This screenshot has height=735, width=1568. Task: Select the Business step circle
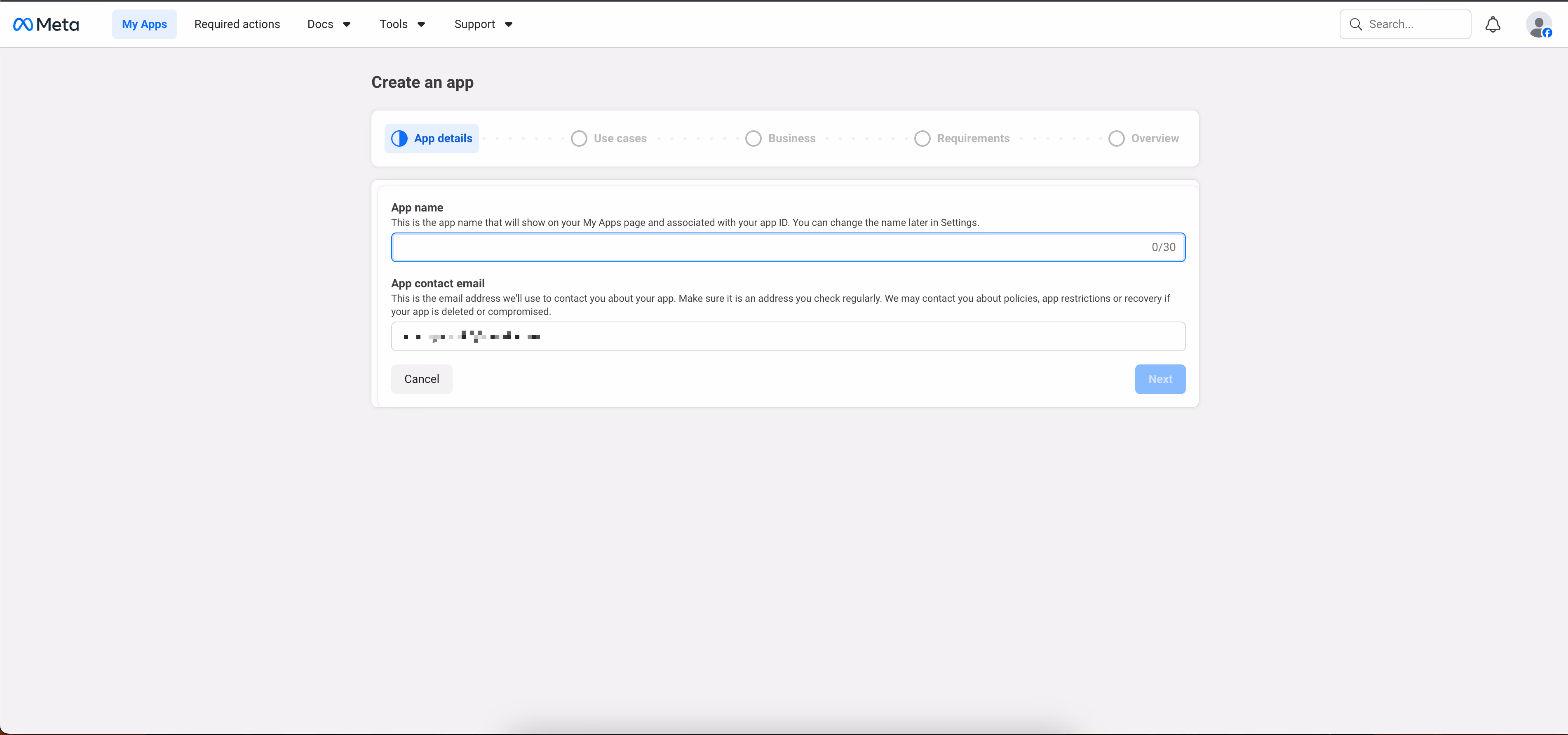pos(753,138)
